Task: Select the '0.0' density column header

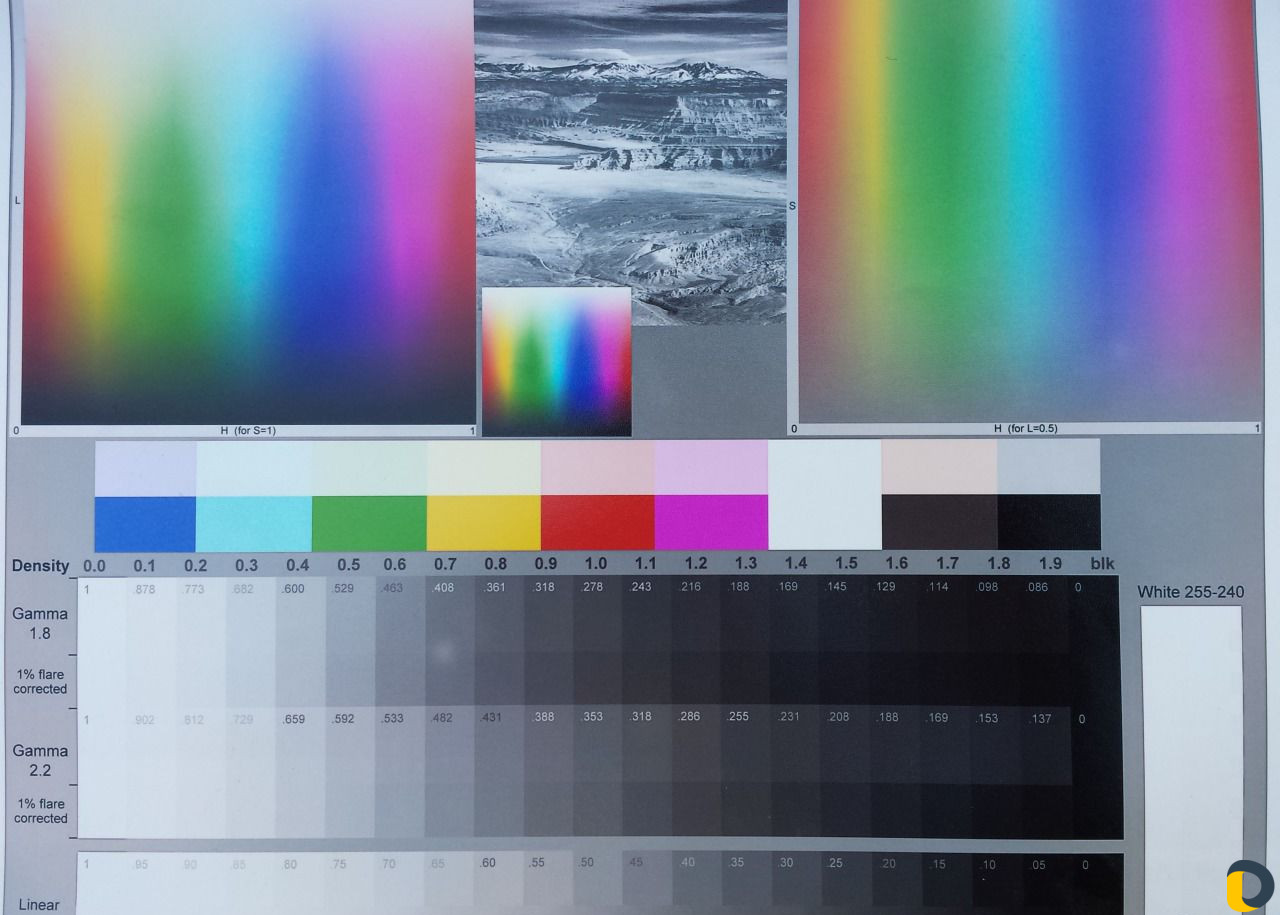Action: (x=95, y=565)
